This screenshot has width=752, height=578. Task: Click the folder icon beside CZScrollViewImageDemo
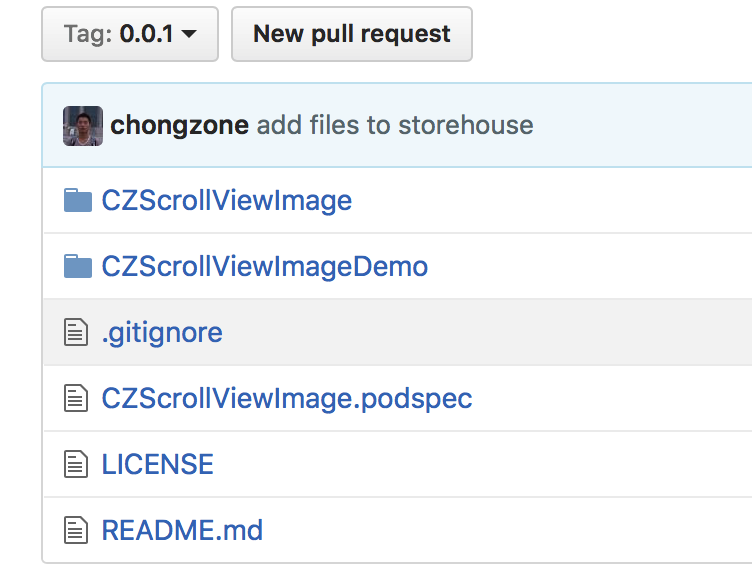tap(77, 267)
